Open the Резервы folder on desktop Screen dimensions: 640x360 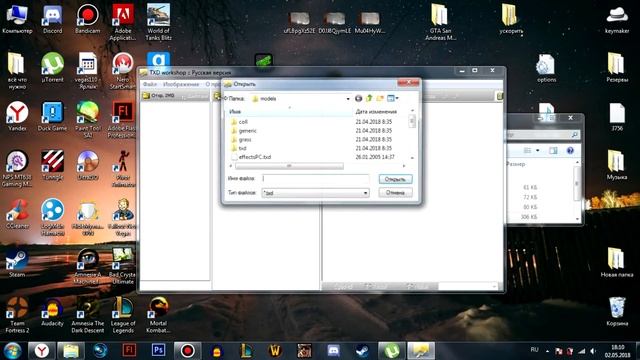[617, 68]
